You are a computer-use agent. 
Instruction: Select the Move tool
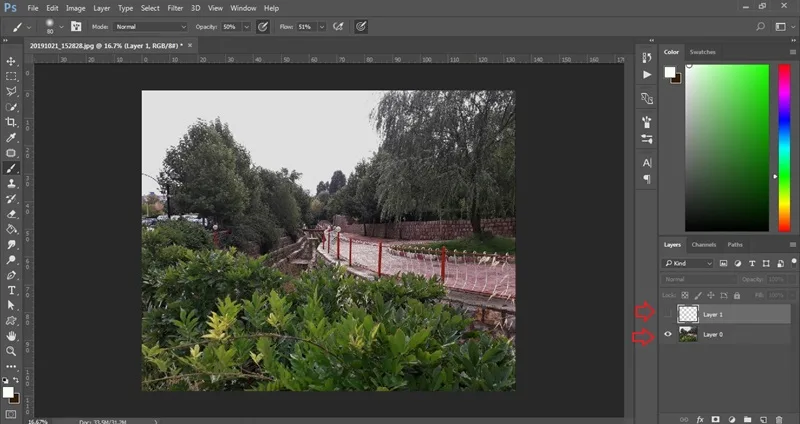11,61
